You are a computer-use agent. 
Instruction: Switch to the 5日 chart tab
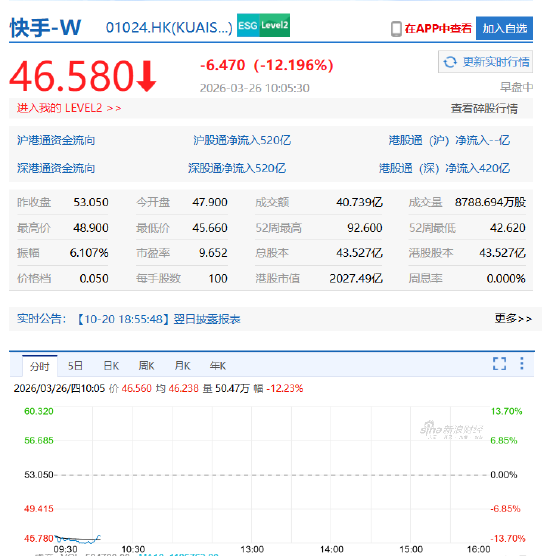tap(75, 366)
